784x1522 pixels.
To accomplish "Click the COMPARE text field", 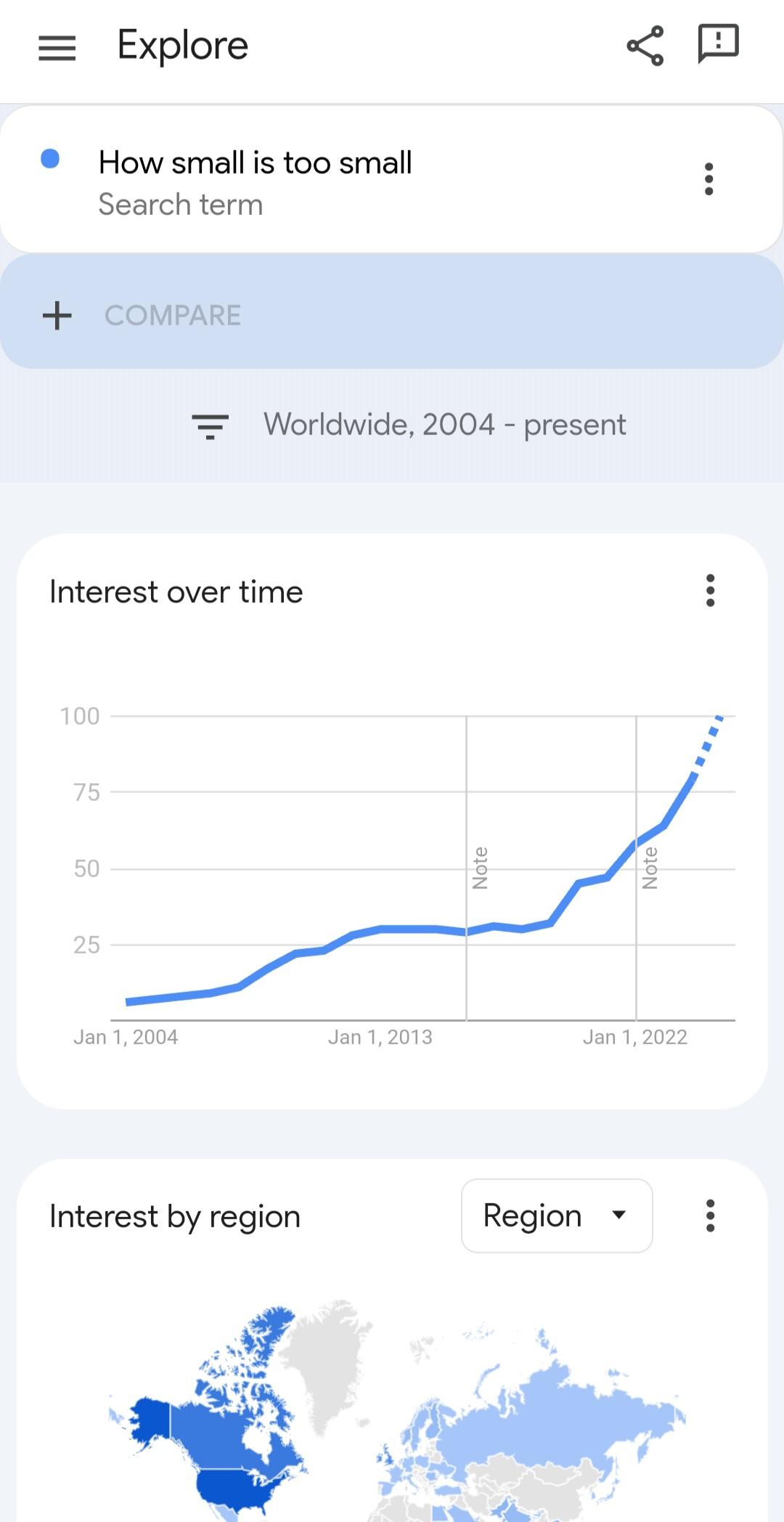I will coord(173,316).
